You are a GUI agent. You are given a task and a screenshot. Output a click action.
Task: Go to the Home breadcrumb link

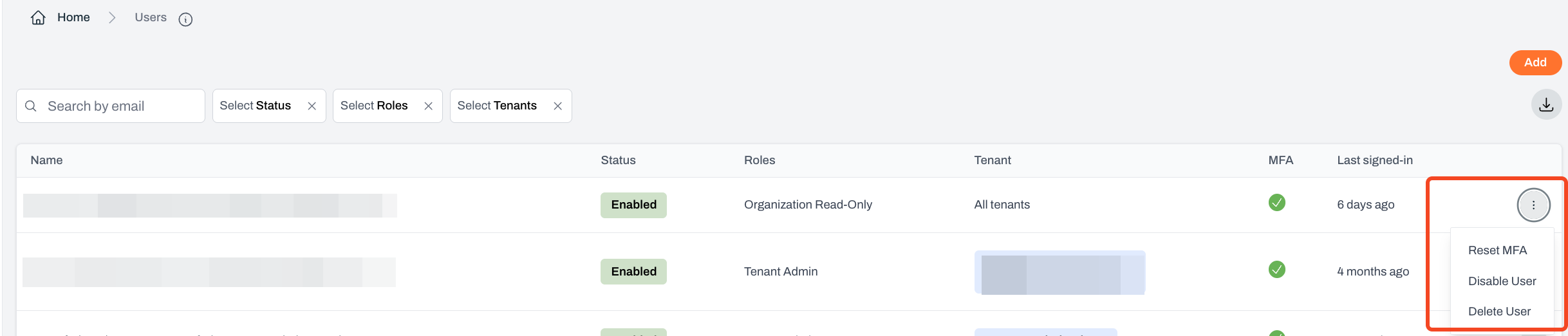coord(73,17)
